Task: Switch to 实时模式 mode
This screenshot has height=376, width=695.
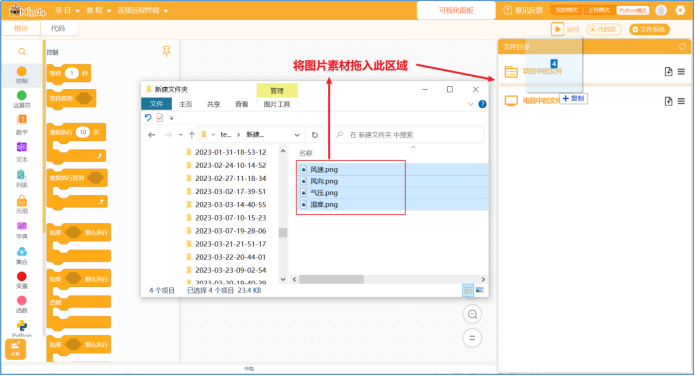Action: (x=566, y=10)
